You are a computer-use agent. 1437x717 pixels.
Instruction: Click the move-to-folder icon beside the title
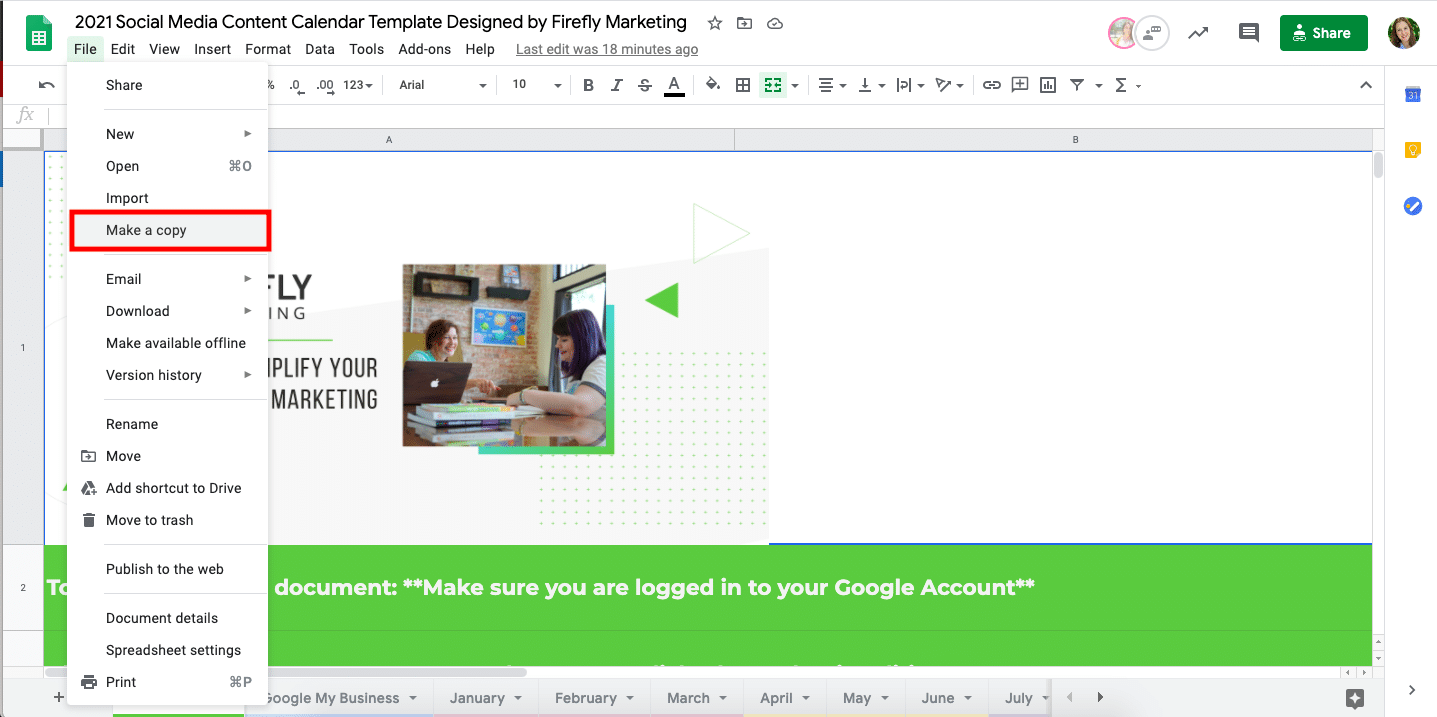point(744,23)
